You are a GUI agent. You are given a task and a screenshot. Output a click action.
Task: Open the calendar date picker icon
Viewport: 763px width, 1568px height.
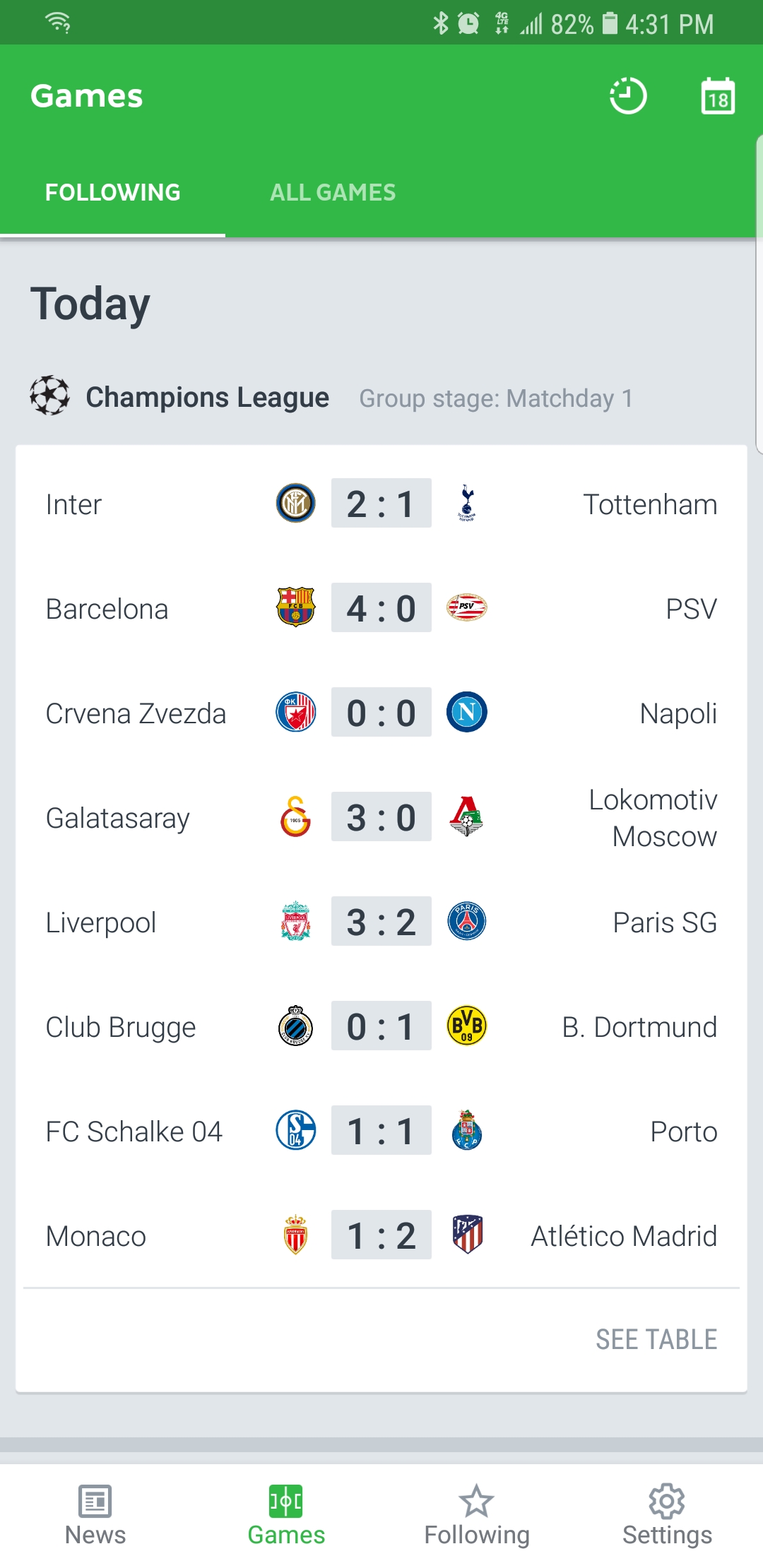[718, 96]
